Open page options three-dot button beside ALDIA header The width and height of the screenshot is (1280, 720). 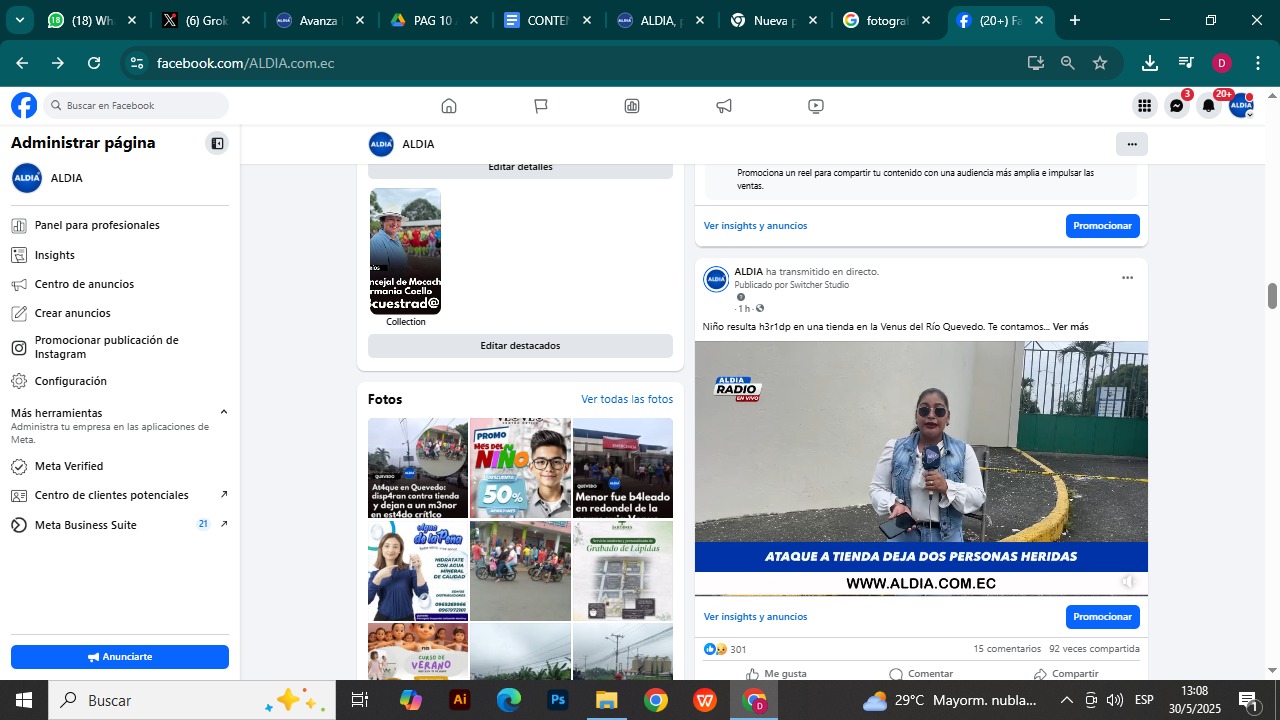coord(1132,144)
